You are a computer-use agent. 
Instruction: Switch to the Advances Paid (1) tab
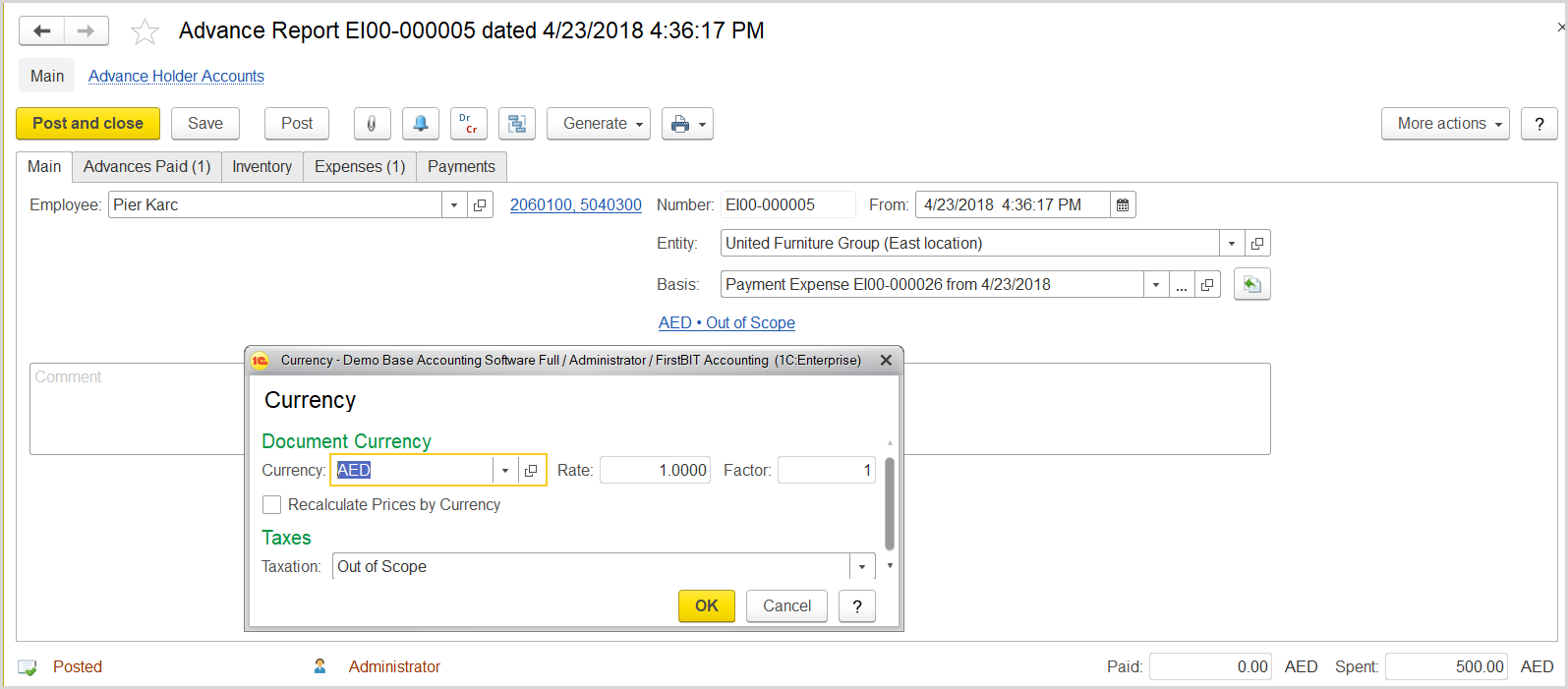(x=146, y=167)
